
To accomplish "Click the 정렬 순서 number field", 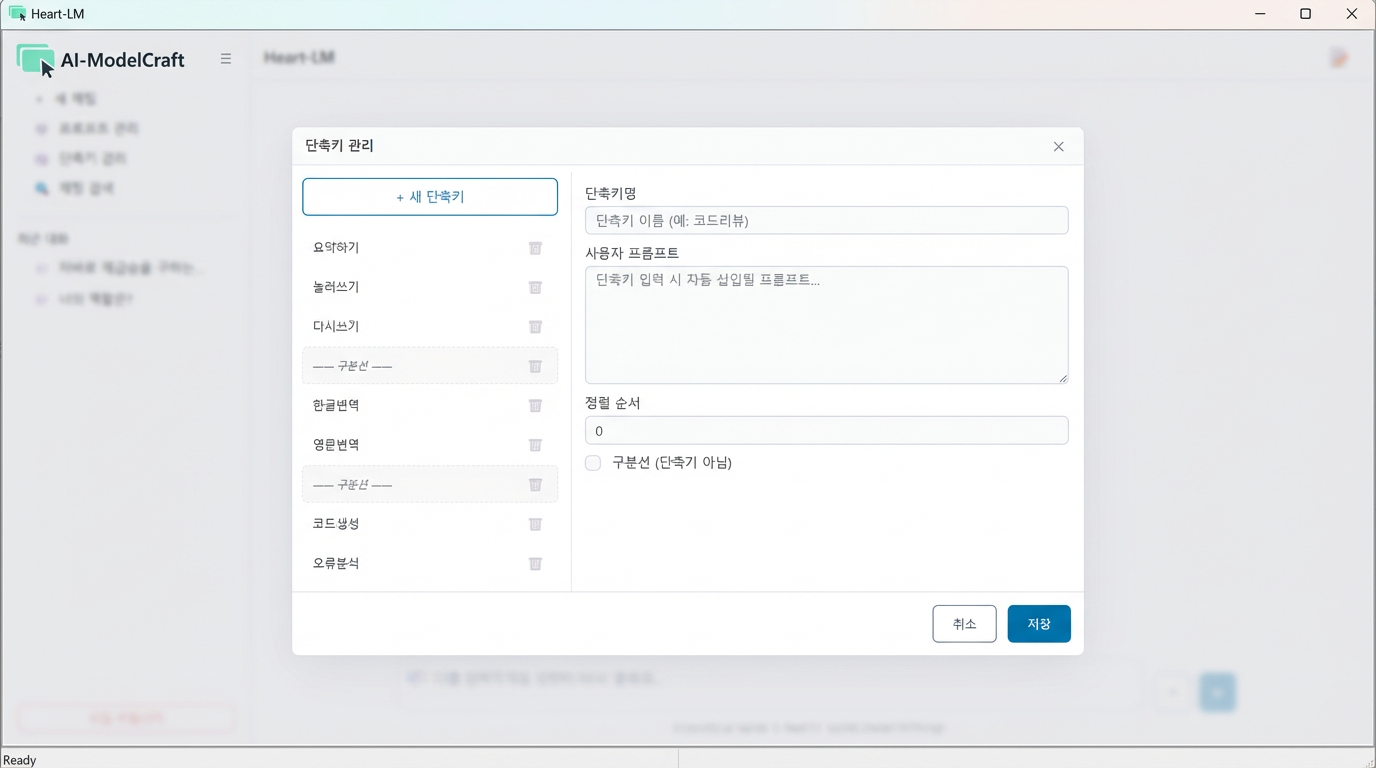I will point(826,430).
